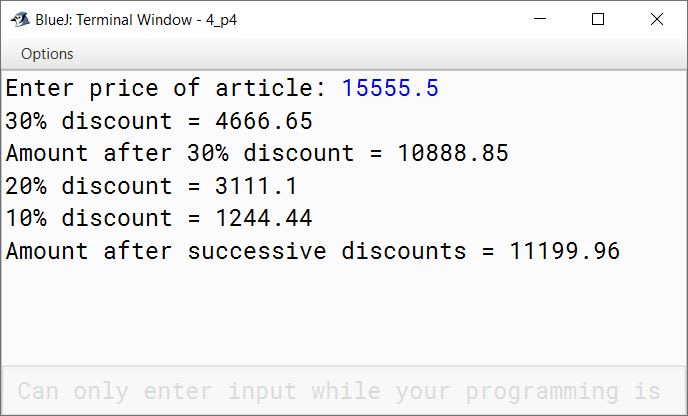Click the value 3111.1
The height and width of the screenshot is (416, 688).
click(x=256, y=186)
